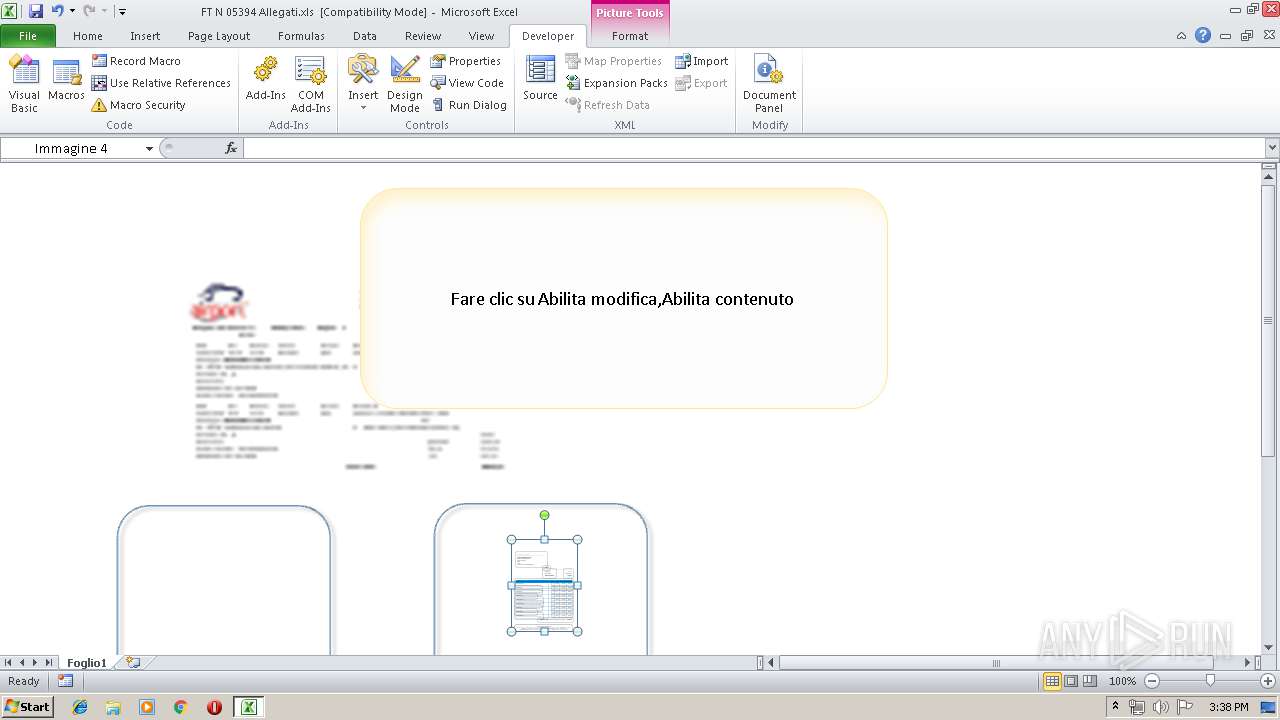Screen dimensions: 1280x720
Task: Toggle Design Mode
Action: coord(405,84)
